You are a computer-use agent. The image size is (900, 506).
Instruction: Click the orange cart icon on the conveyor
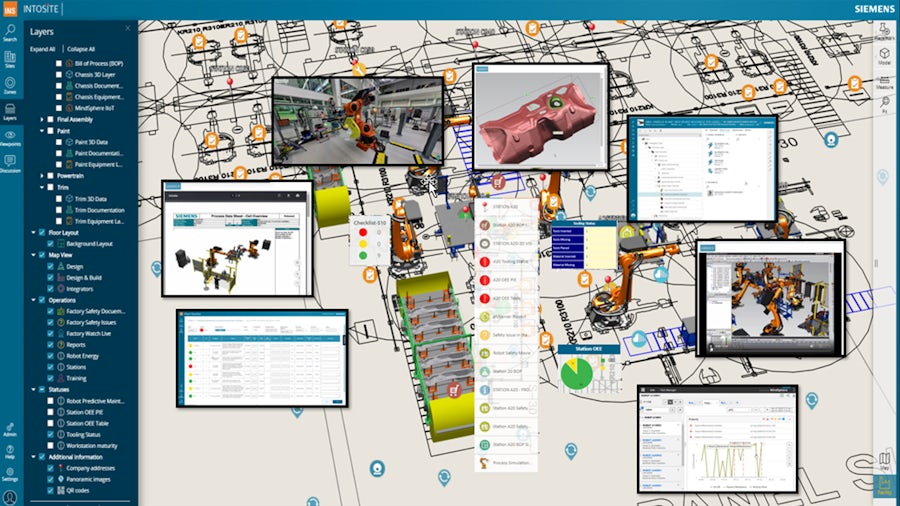[455, 391]
